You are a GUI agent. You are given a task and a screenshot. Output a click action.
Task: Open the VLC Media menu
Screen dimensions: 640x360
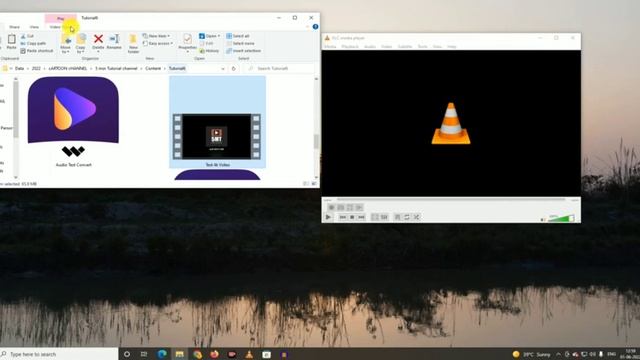tap(330, 47)
